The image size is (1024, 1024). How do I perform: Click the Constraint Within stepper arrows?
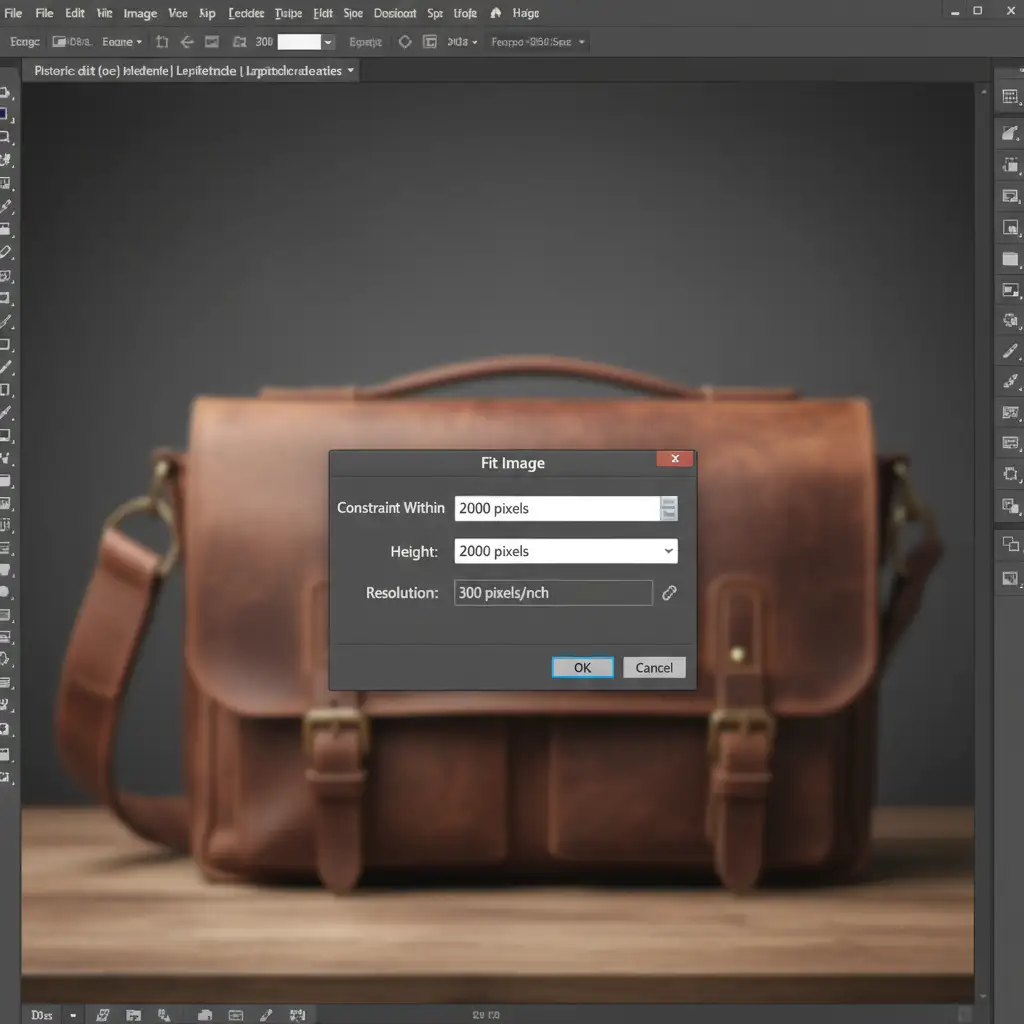(669, 508)
